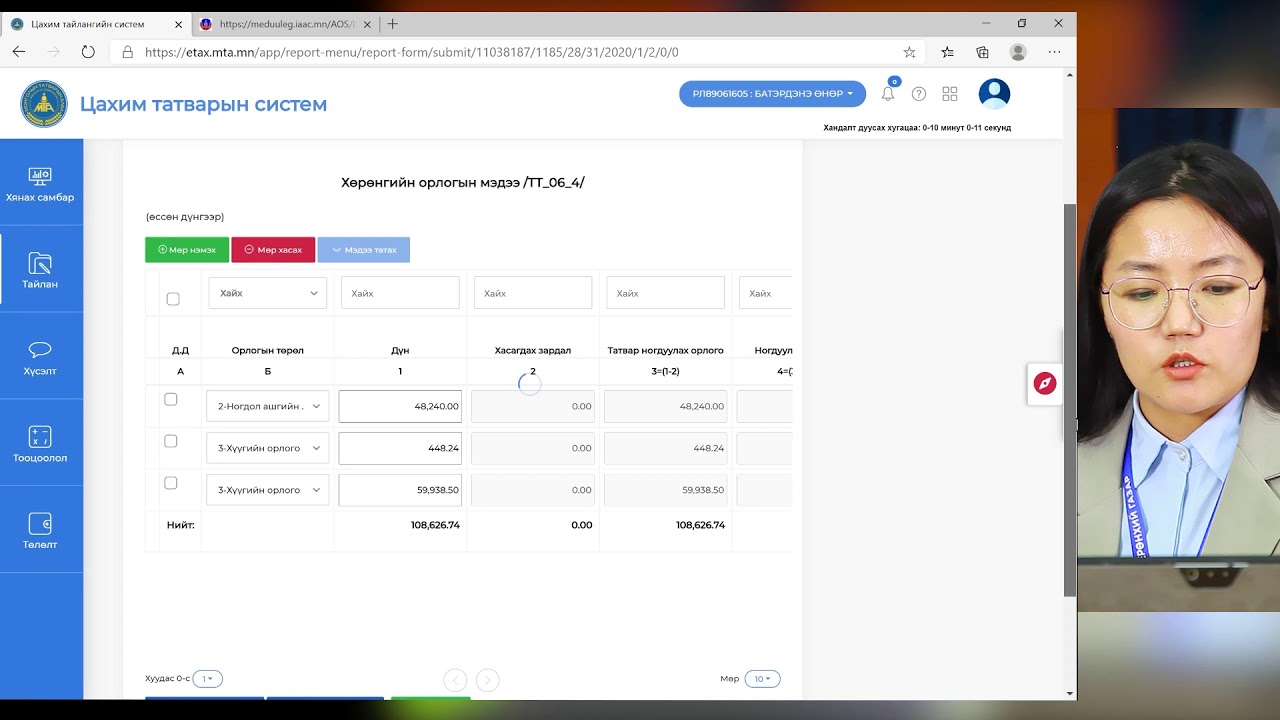Click the Нийт: total row label
The width and height of the screenshot is (1280, 720).
click(181, 525)
